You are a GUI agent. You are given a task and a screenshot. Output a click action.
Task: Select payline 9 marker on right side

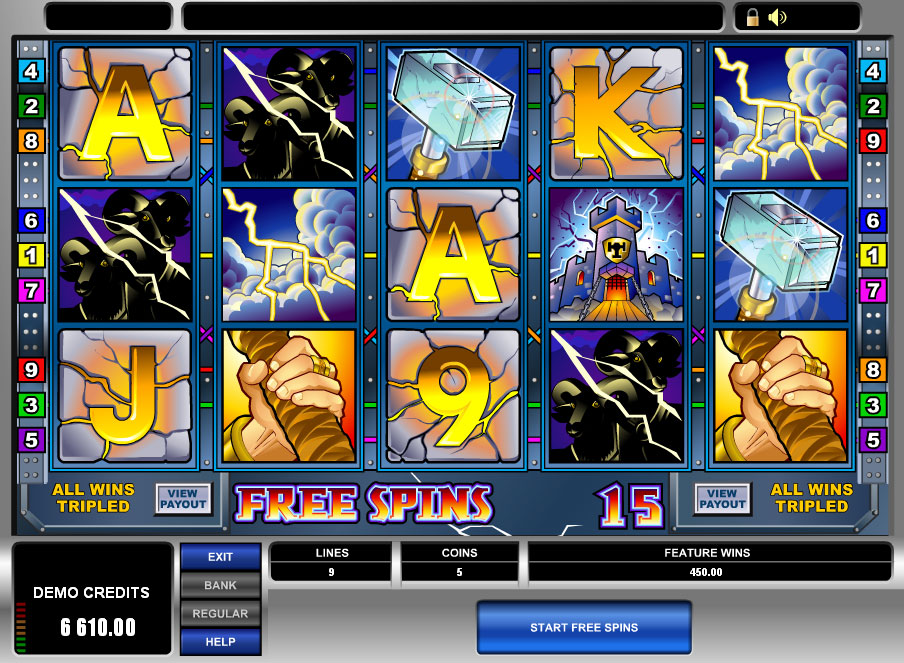coord(873,141)
